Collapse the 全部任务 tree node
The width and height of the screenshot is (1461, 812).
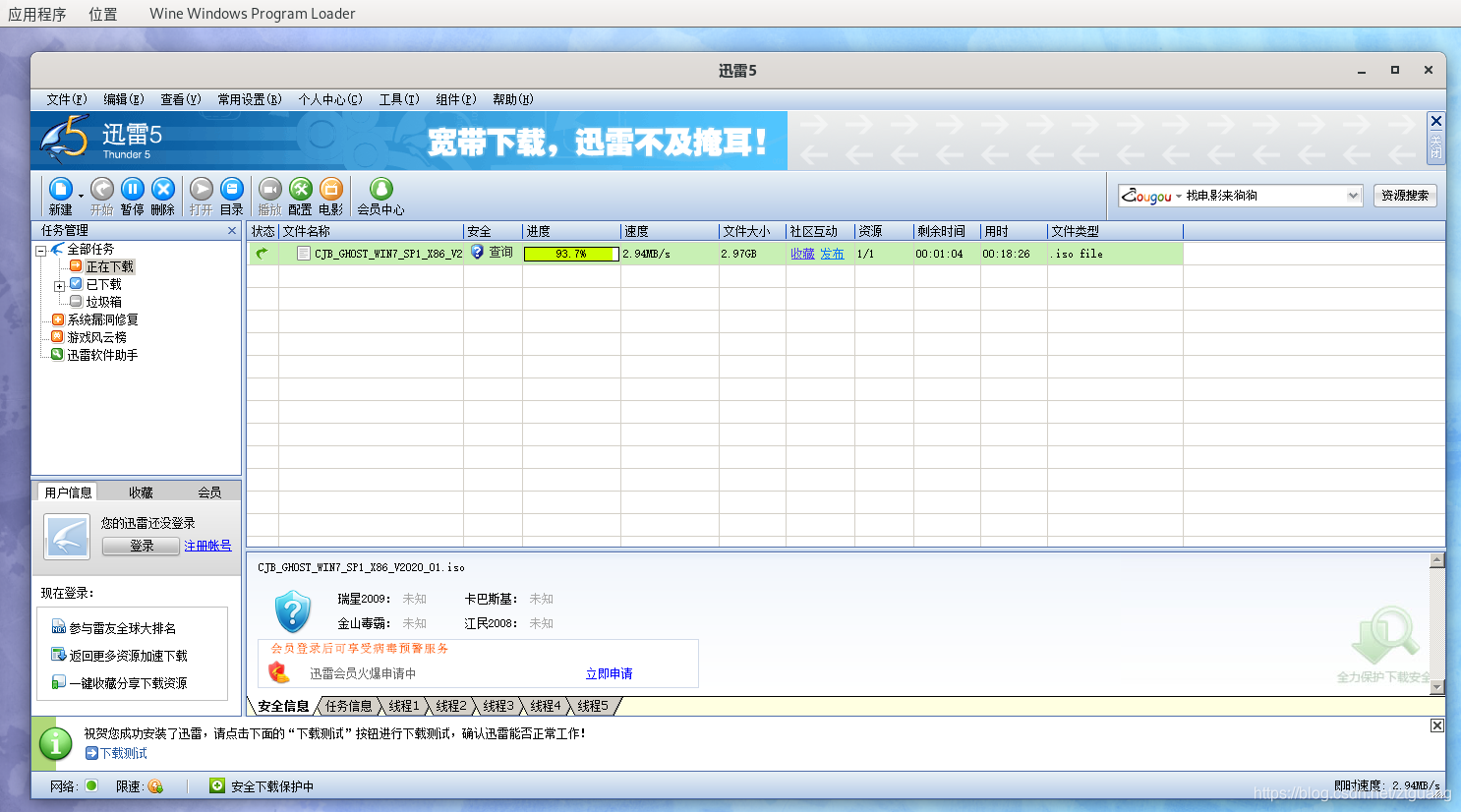pyautogui.click(x=41, y=251)
